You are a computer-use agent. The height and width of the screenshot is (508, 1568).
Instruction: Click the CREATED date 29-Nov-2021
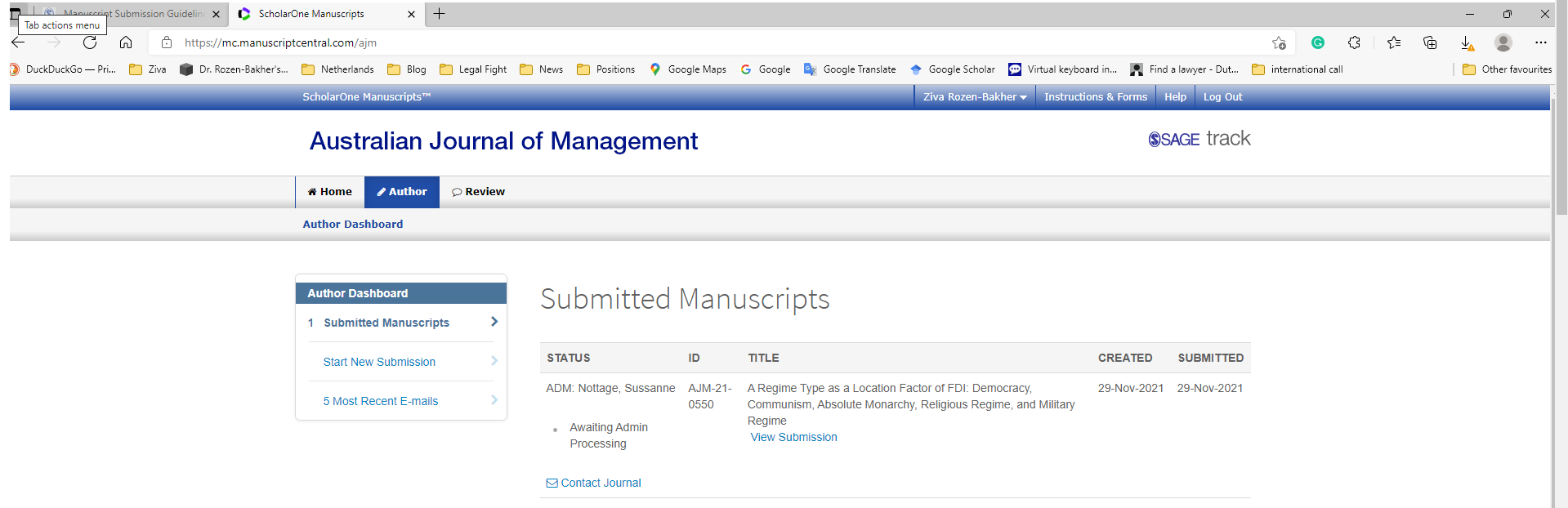coord(1131,388)
